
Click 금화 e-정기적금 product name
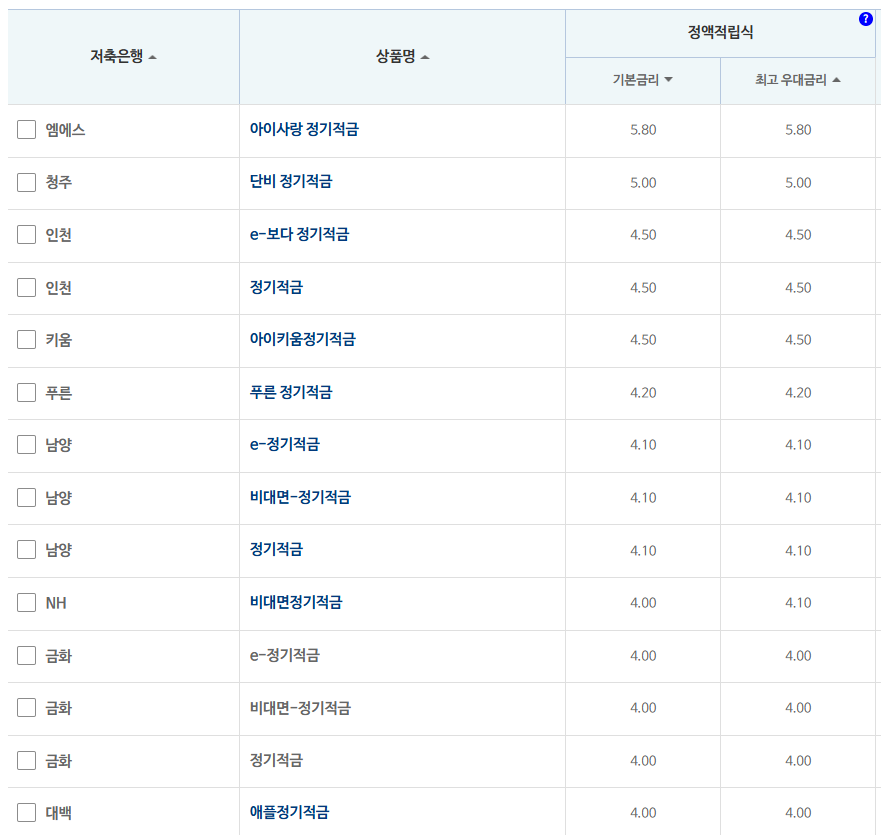285,655
